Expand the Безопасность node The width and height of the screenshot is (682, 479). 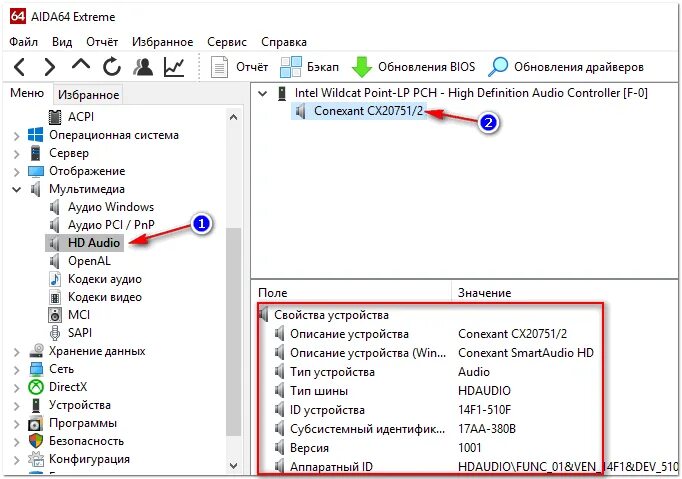coord(17,442)
